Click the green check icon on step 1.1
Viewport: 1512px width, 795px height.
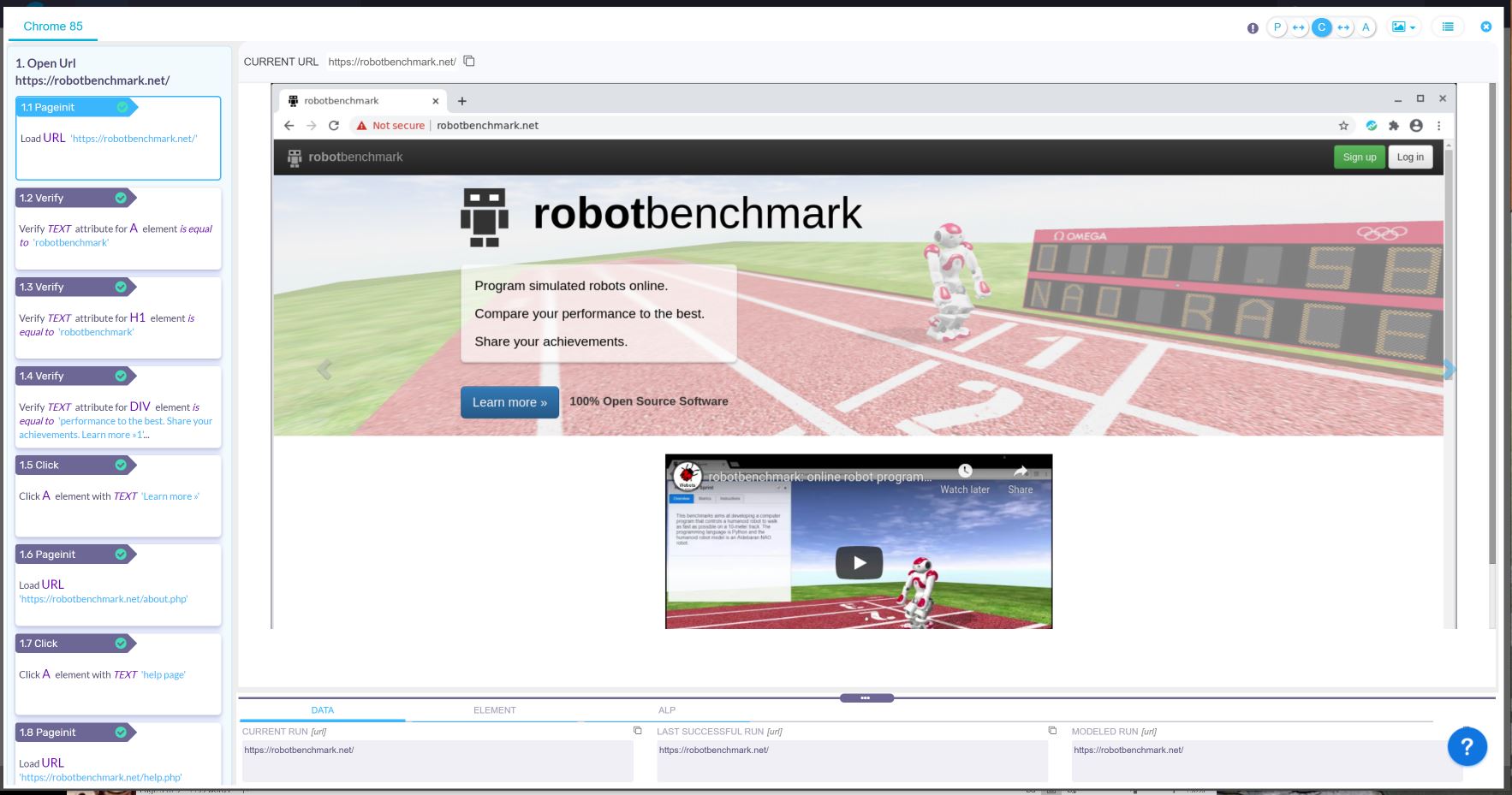pos(122,107)
